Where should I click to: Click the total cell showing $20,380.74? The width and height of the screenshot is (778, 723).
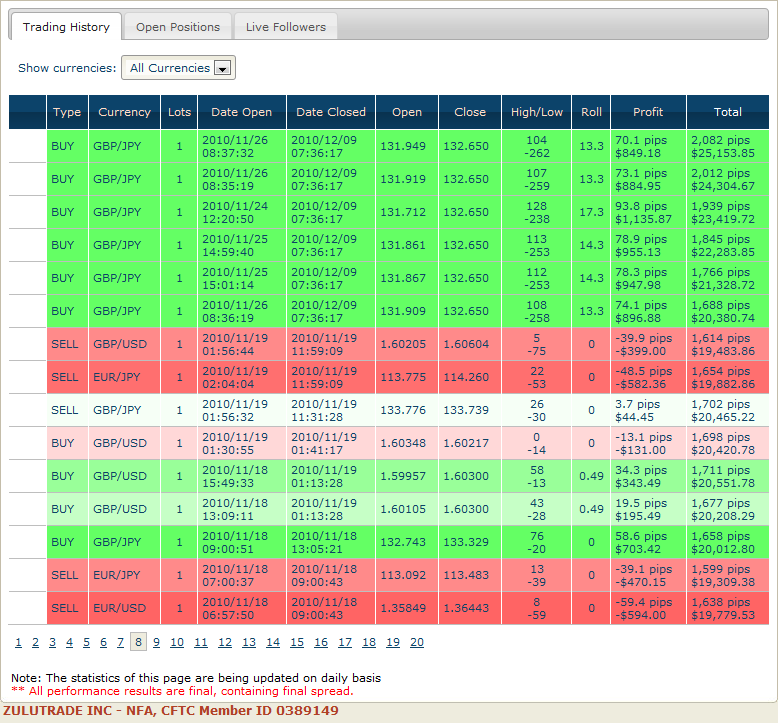(727, 311)
